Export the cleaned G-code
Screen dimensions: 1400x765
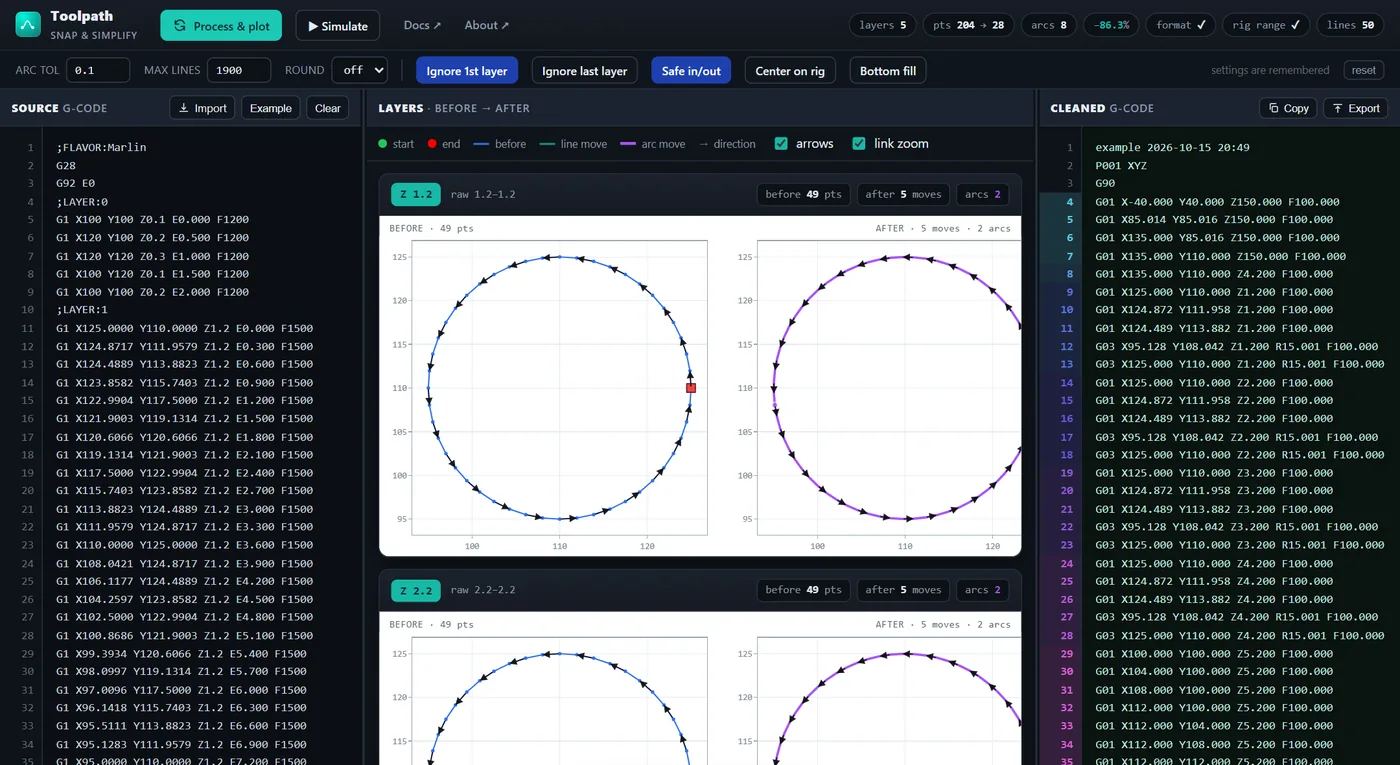click(1355, 108)
